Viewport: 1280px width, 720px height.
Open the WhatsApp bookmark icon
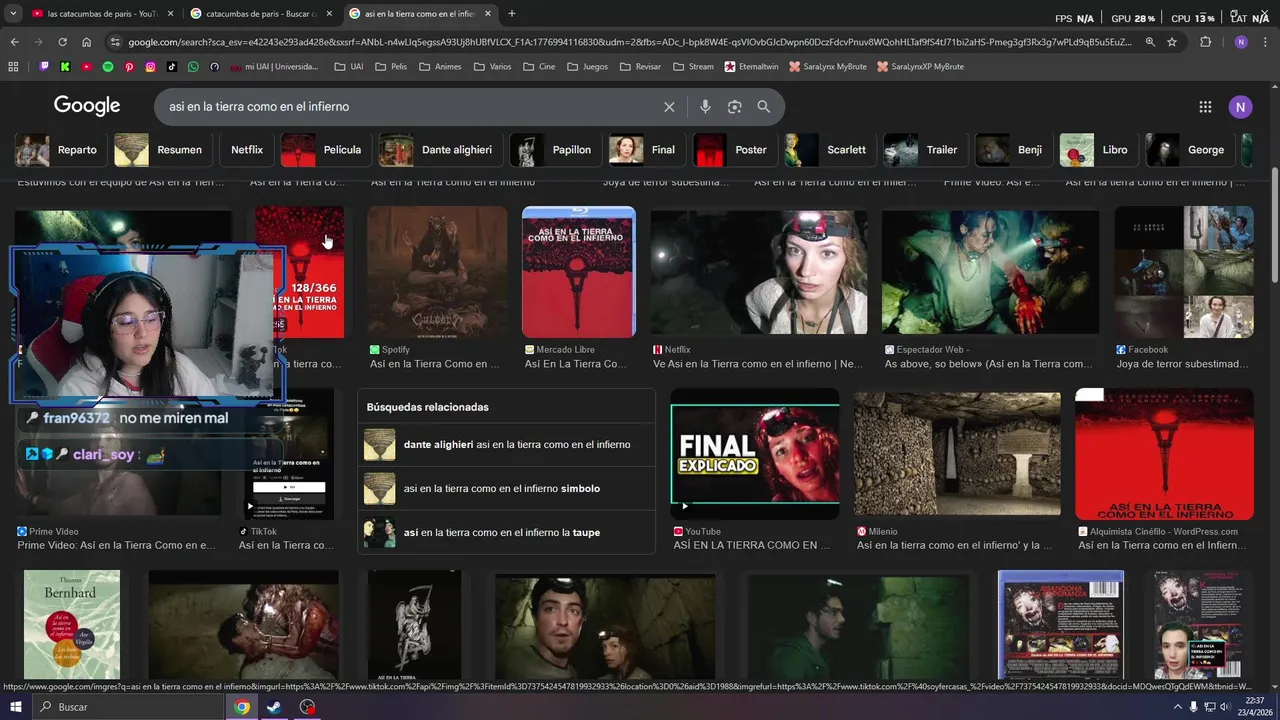click(x=193, y=67)
